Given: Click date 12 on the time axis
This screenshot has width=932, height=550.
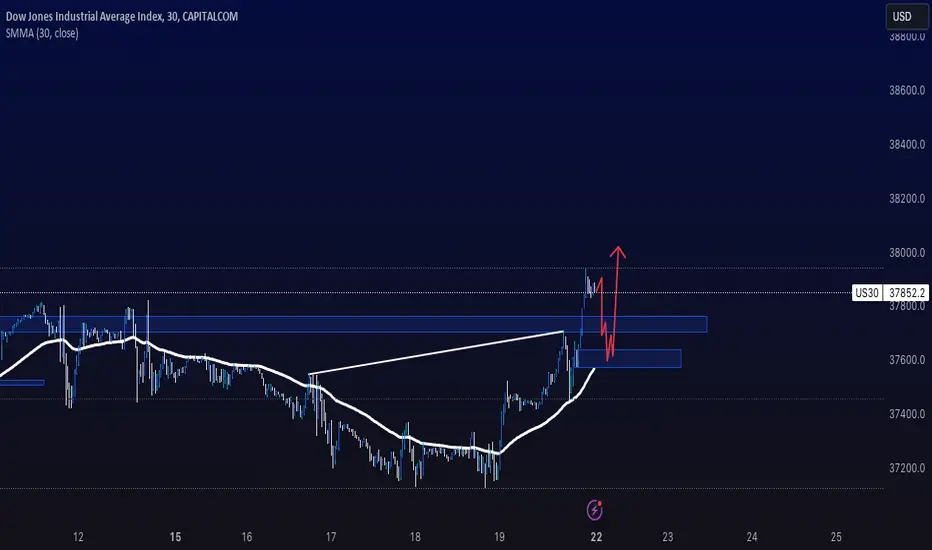Looking at the screenshot, I should pos(78,537).
